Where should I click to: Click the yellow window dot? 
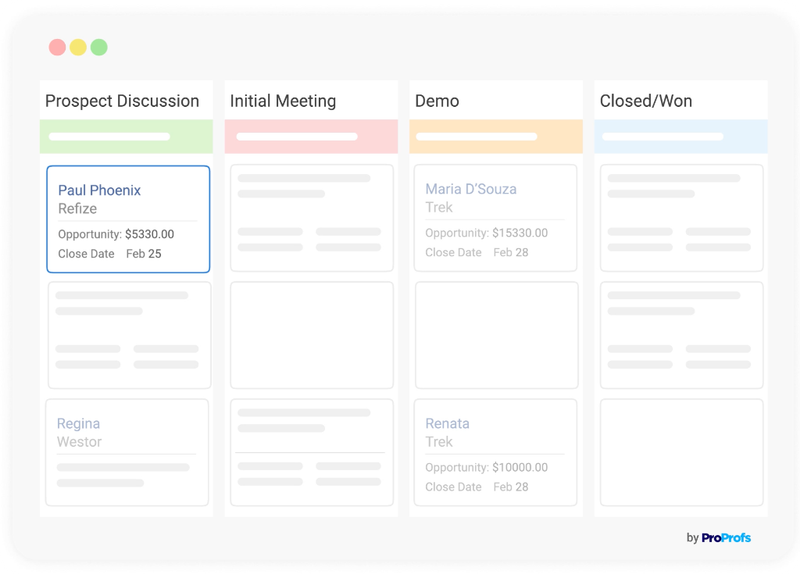pyautogui.click(x=78, y=47)
